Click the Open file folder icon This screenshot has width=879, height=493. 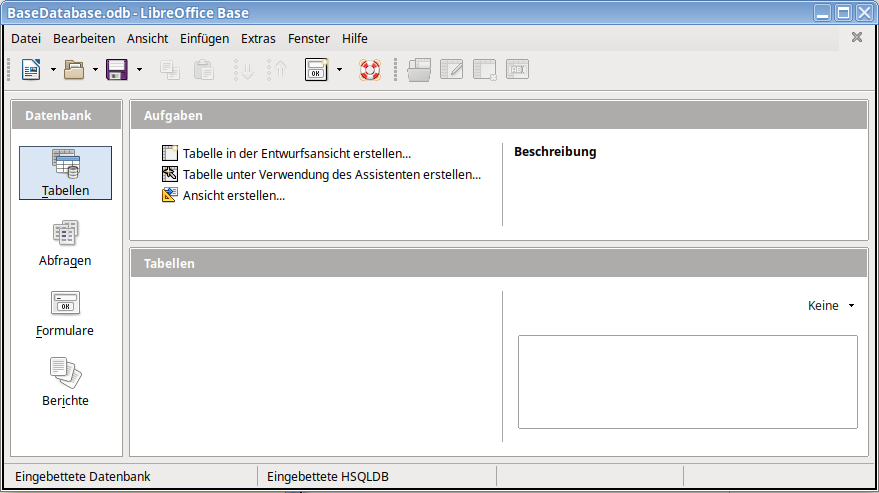coord(74,69)
